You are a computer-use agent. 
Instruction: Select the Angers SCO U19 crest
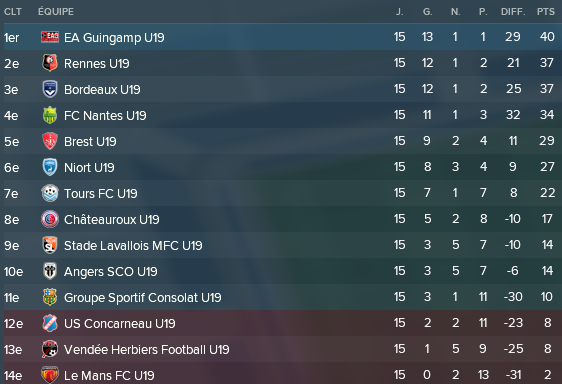(x=50, y=271)
